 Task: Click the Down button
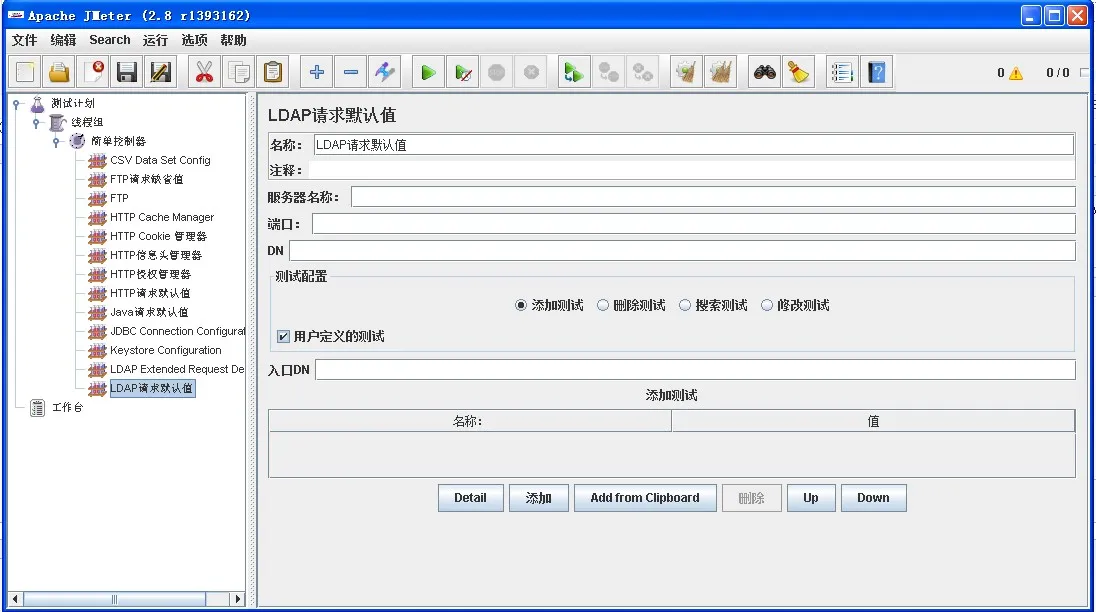tap(874, 498)
